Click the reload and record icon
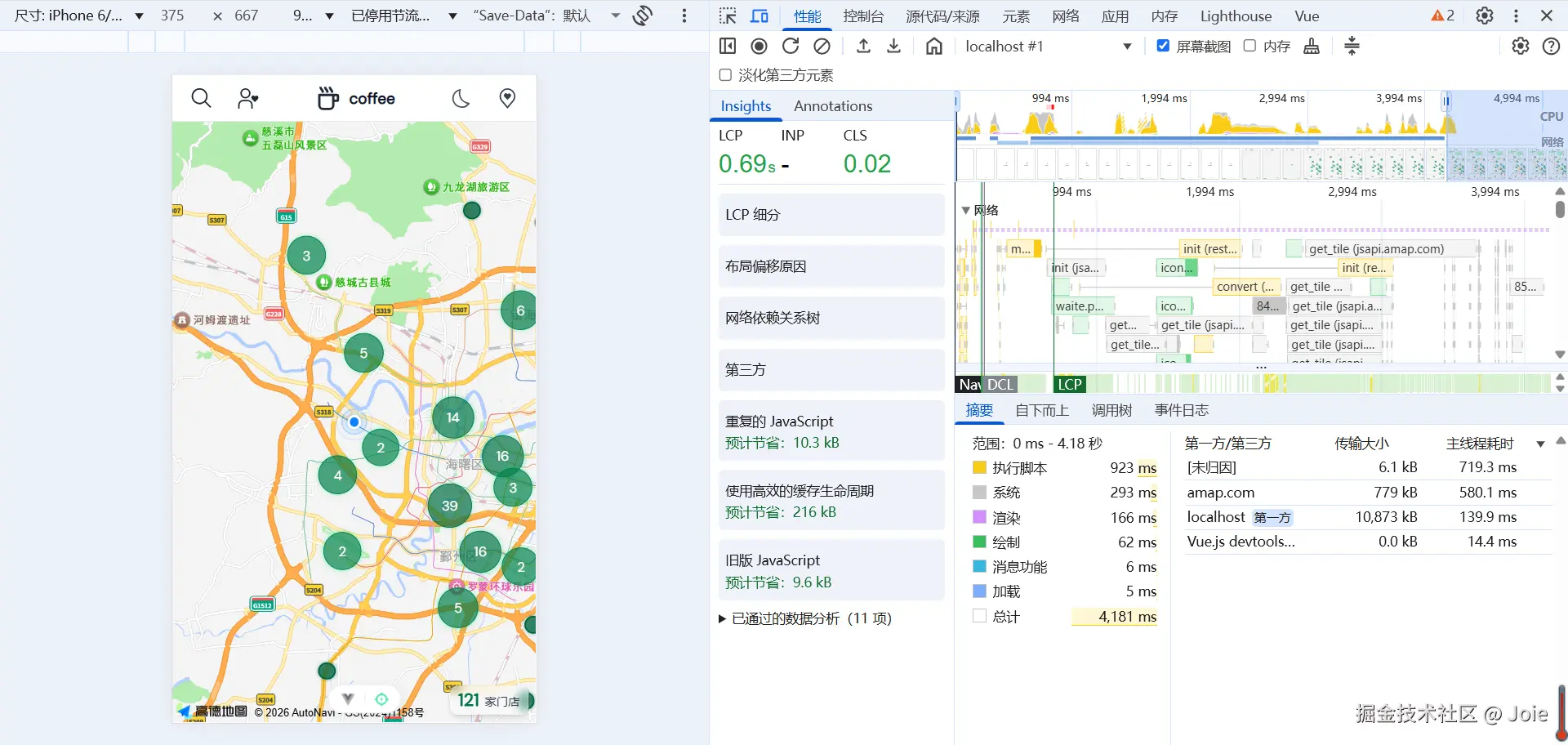 (791, 47)
